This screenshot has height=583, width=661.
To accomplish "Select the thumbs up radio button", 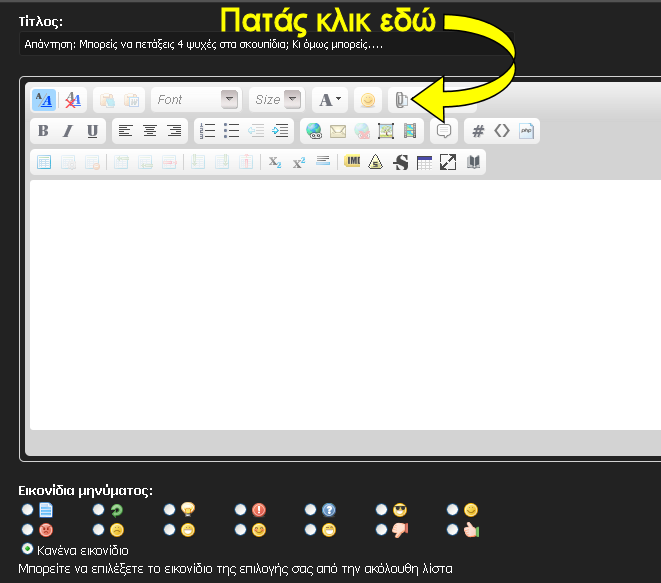I will (452, 529).
